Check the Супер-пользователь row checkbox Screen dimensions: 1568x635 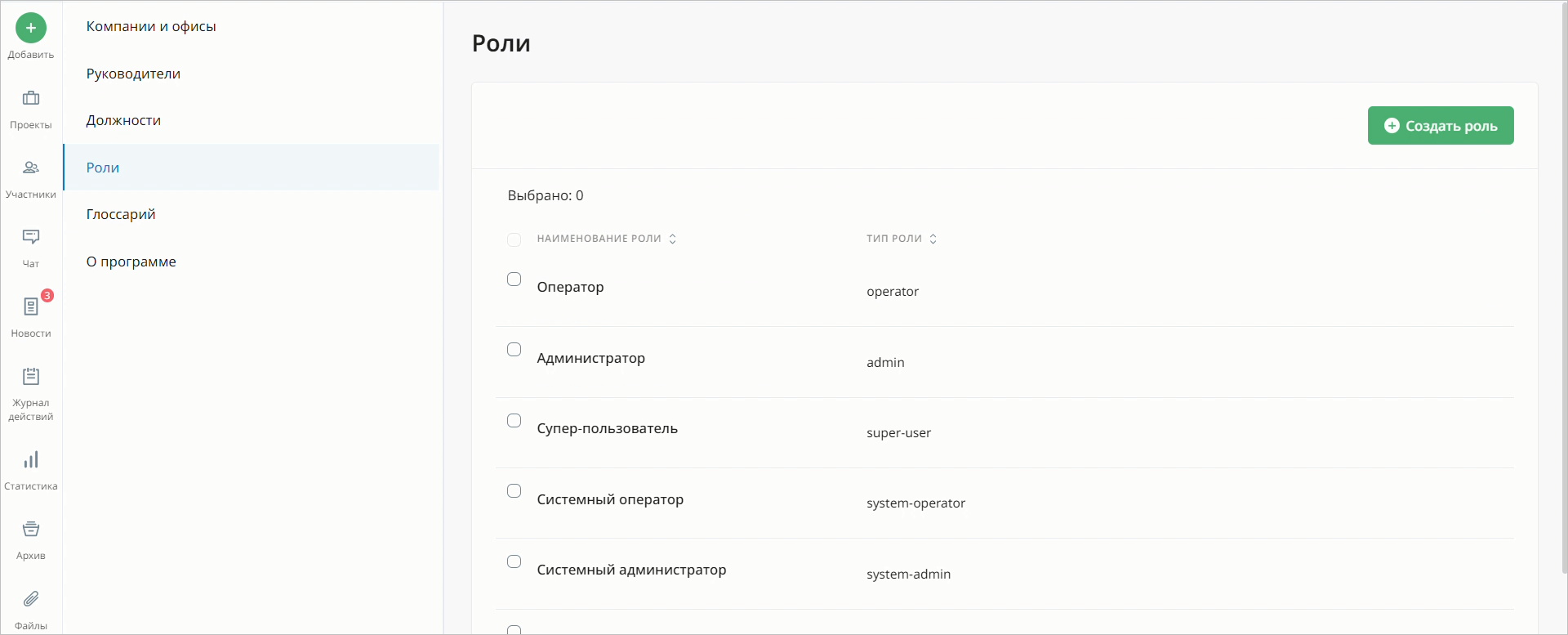pyautogui.click(x=514, y=420)
